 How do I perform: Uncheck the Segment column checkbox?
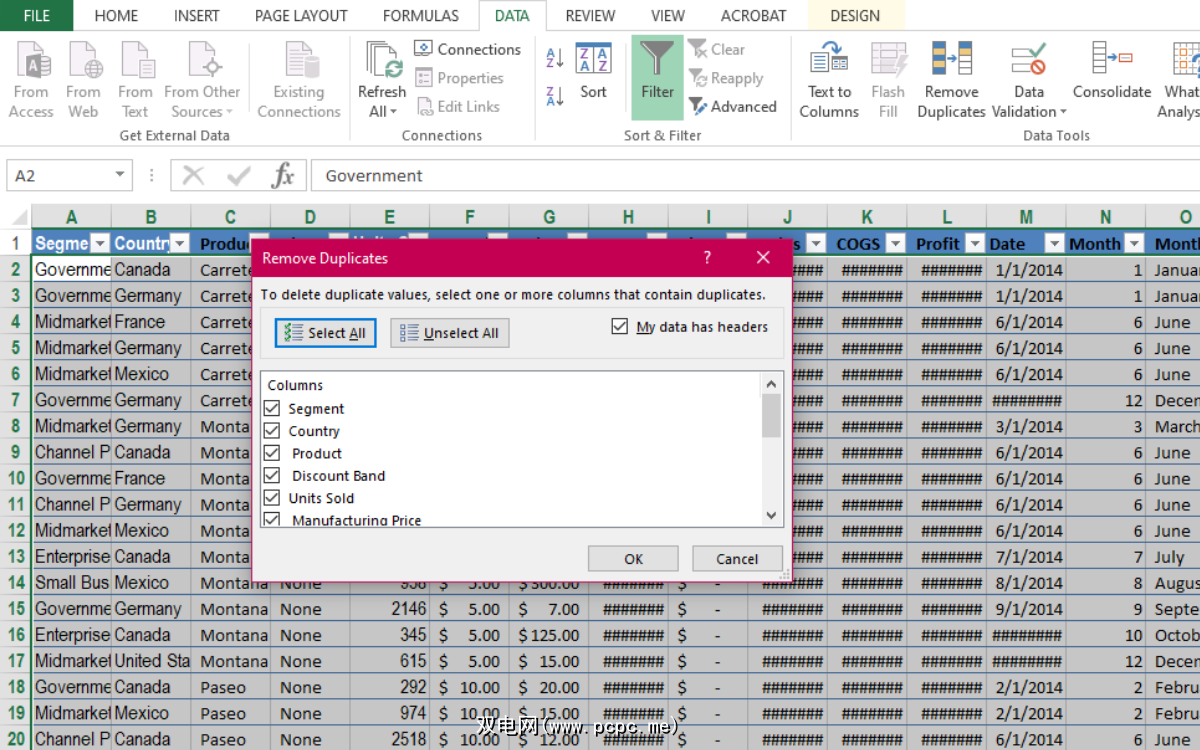[272, 409]
